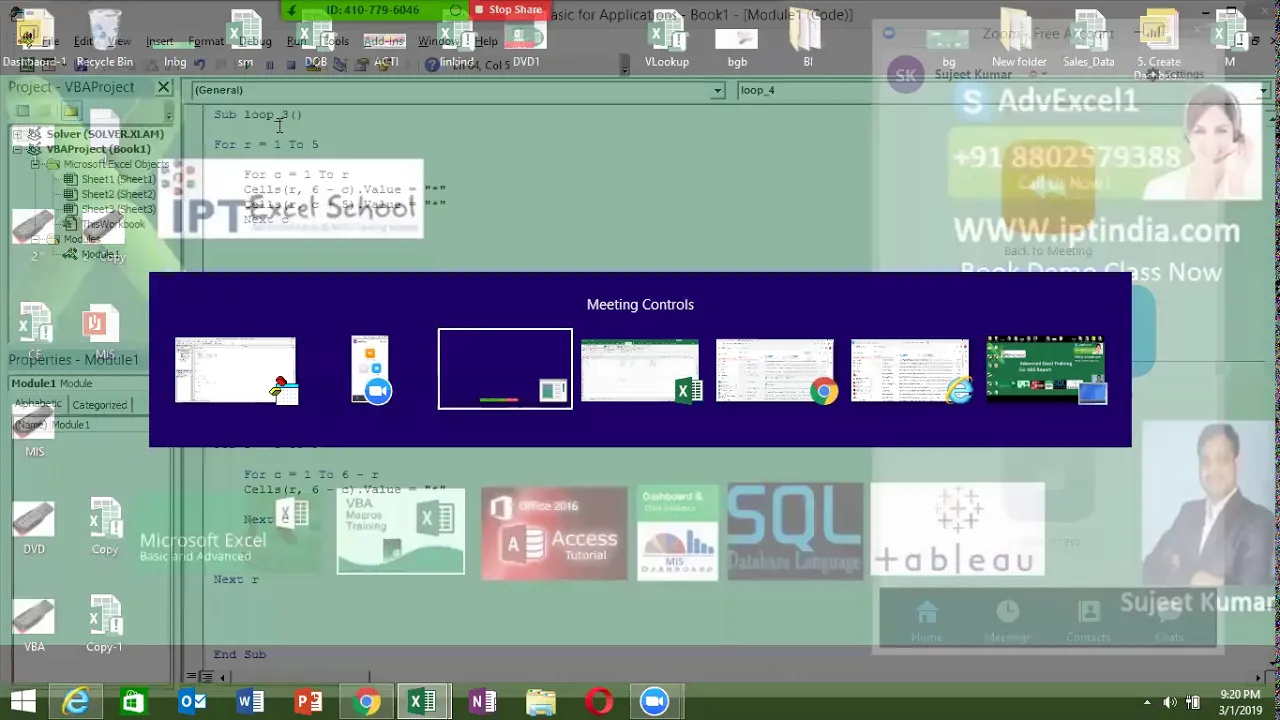
Task: Collapse the Microsoft Excel Objects folder
Action: tap(35, 164)
